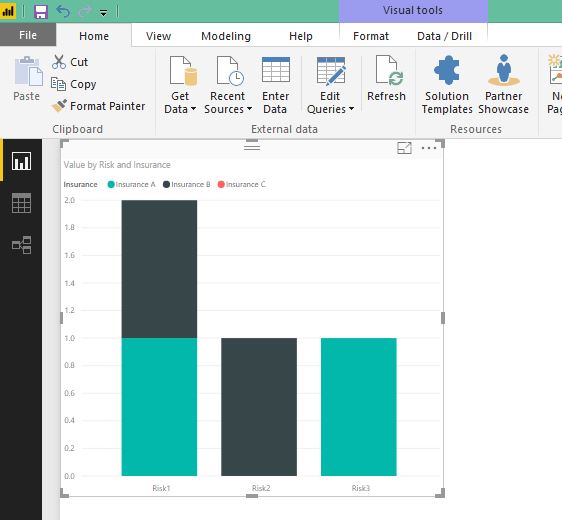Click the Visual tools contextual header
The width and height of the screenshot is (562, 520).
[413, 10]
